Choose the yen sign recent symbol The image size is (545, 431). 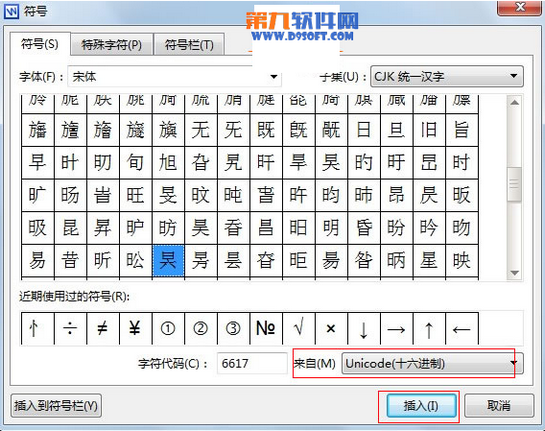136,328
